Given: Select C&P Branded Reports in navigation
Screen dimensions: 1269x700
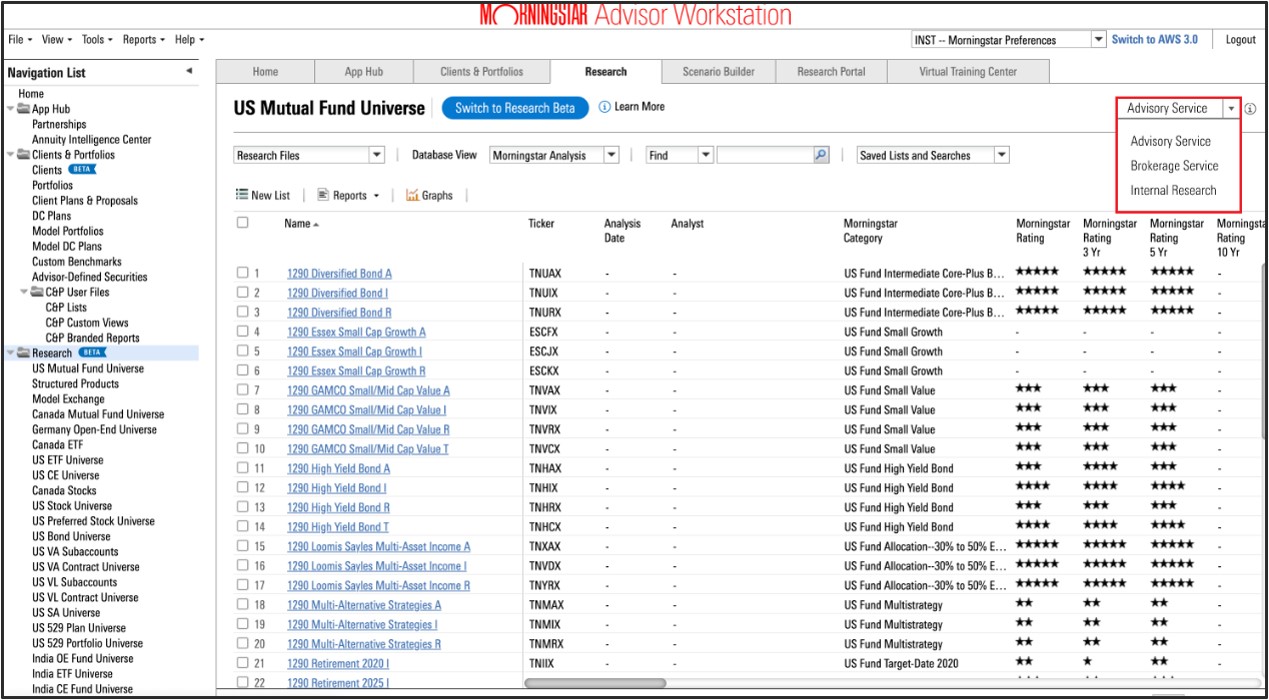Looking at the screenshot, I should click(x=92, y=338).
